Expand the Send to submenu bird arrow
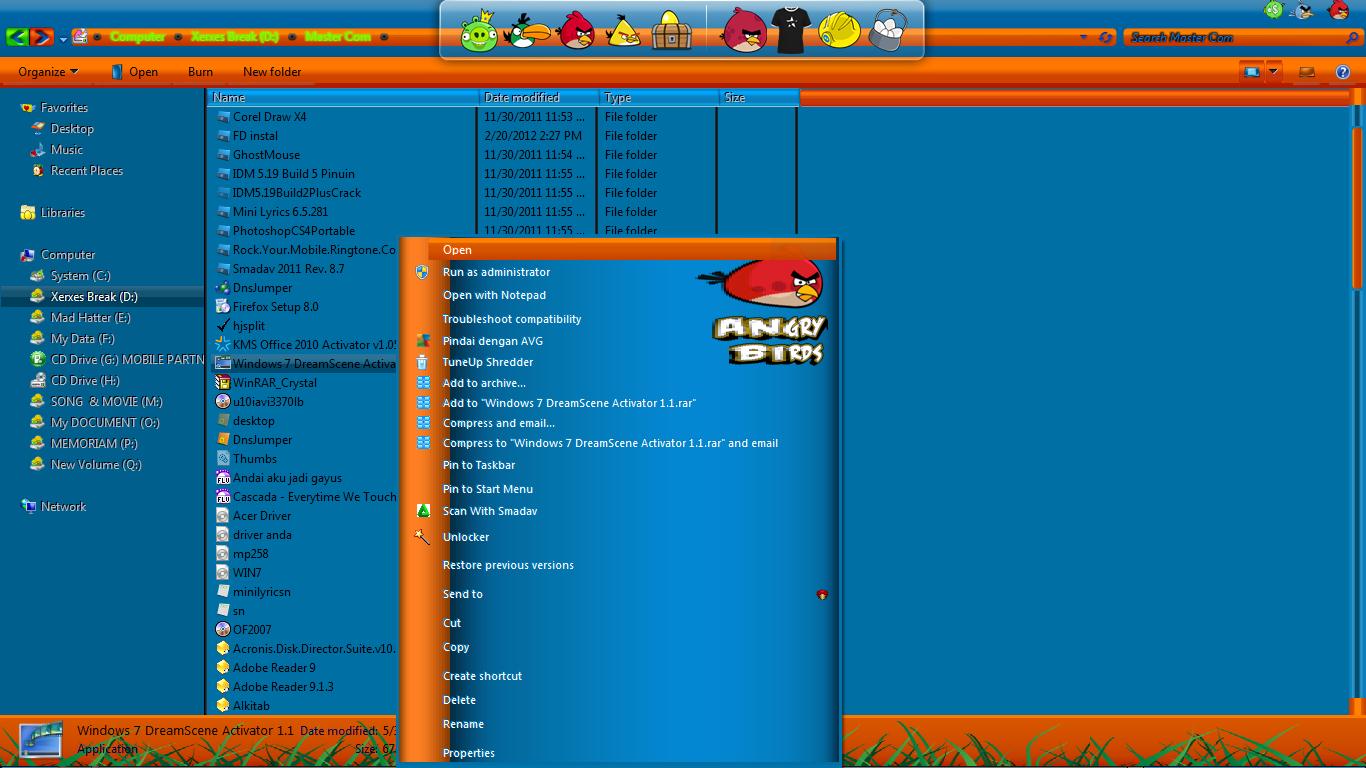Screen dimensions: 1366x768 [x=822, y=594]
